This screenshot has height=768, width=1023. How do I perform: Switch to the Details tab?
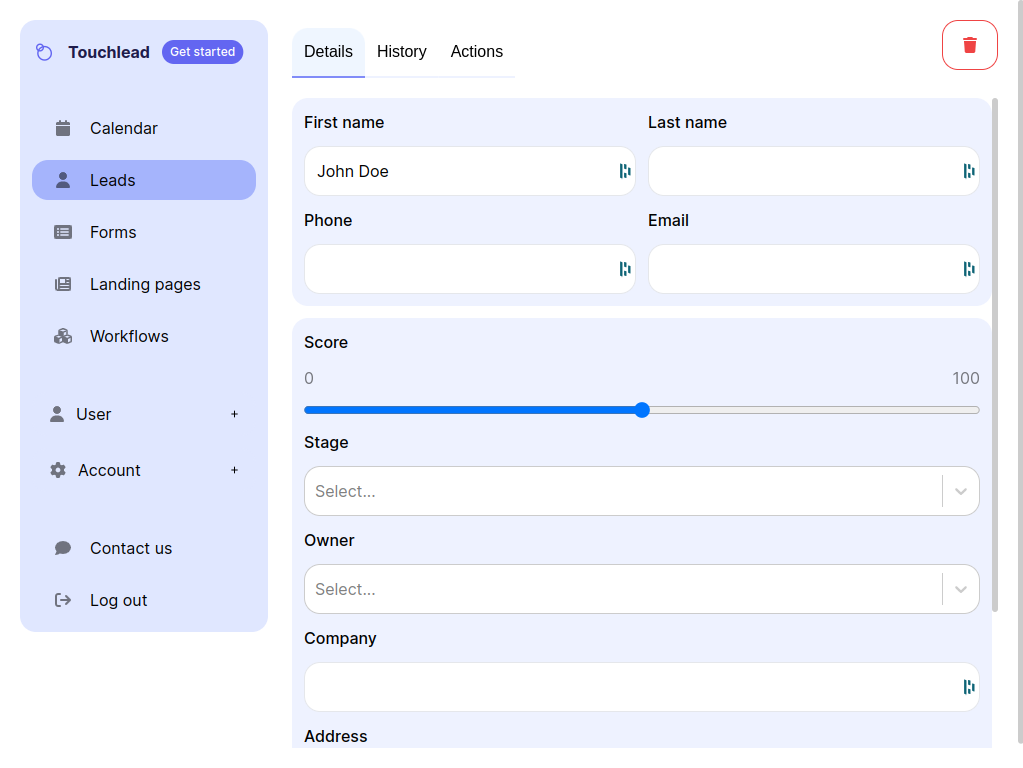(328, 52)
